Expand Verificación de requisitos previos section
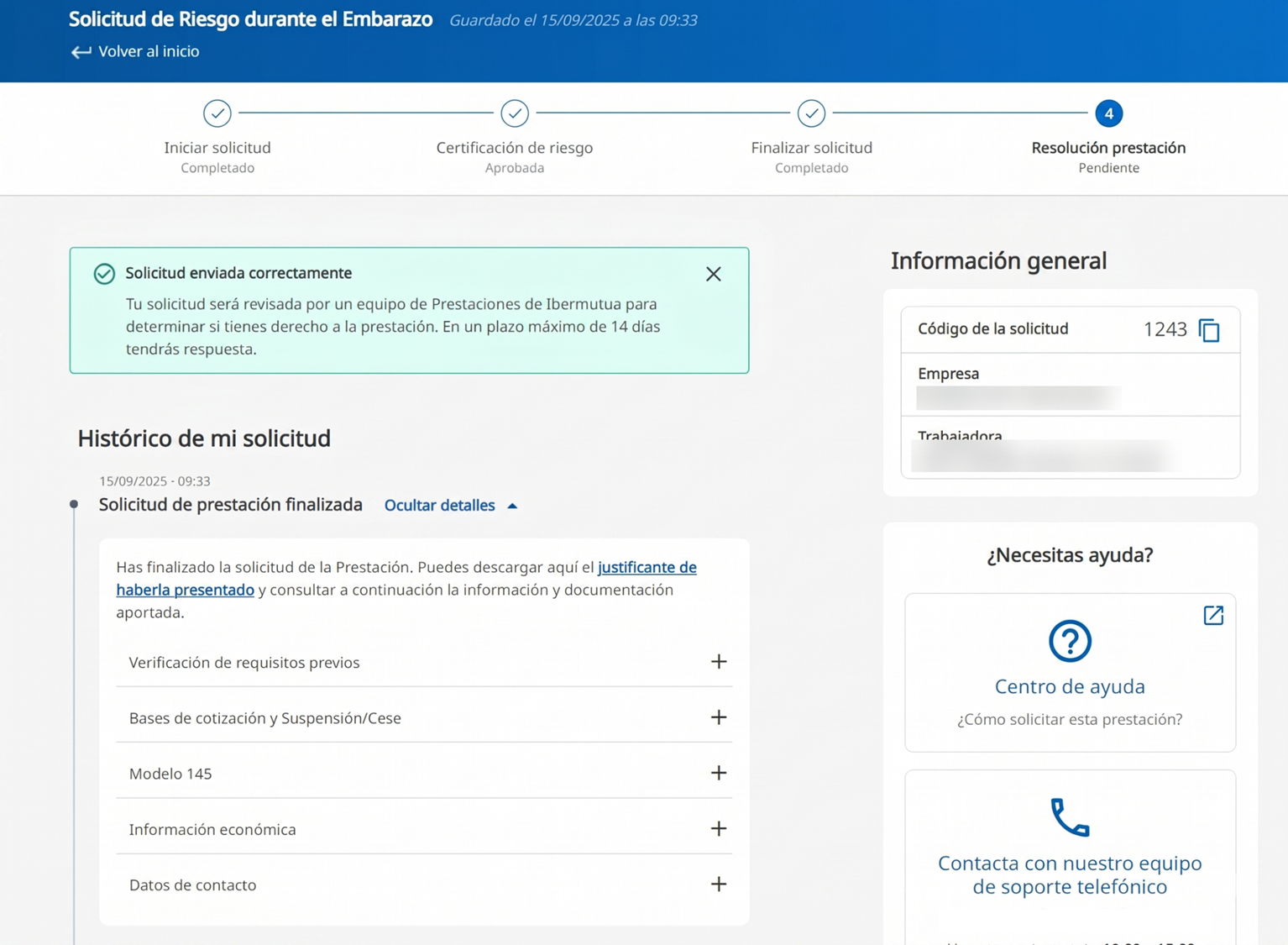 point(718,662)
